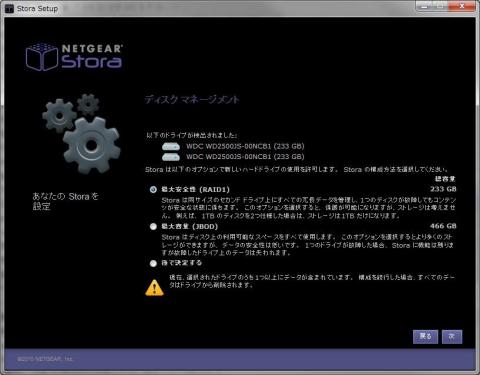Click the NETGEAR copyright footer text
The image size is (480, 375).
tap(45, 359)
